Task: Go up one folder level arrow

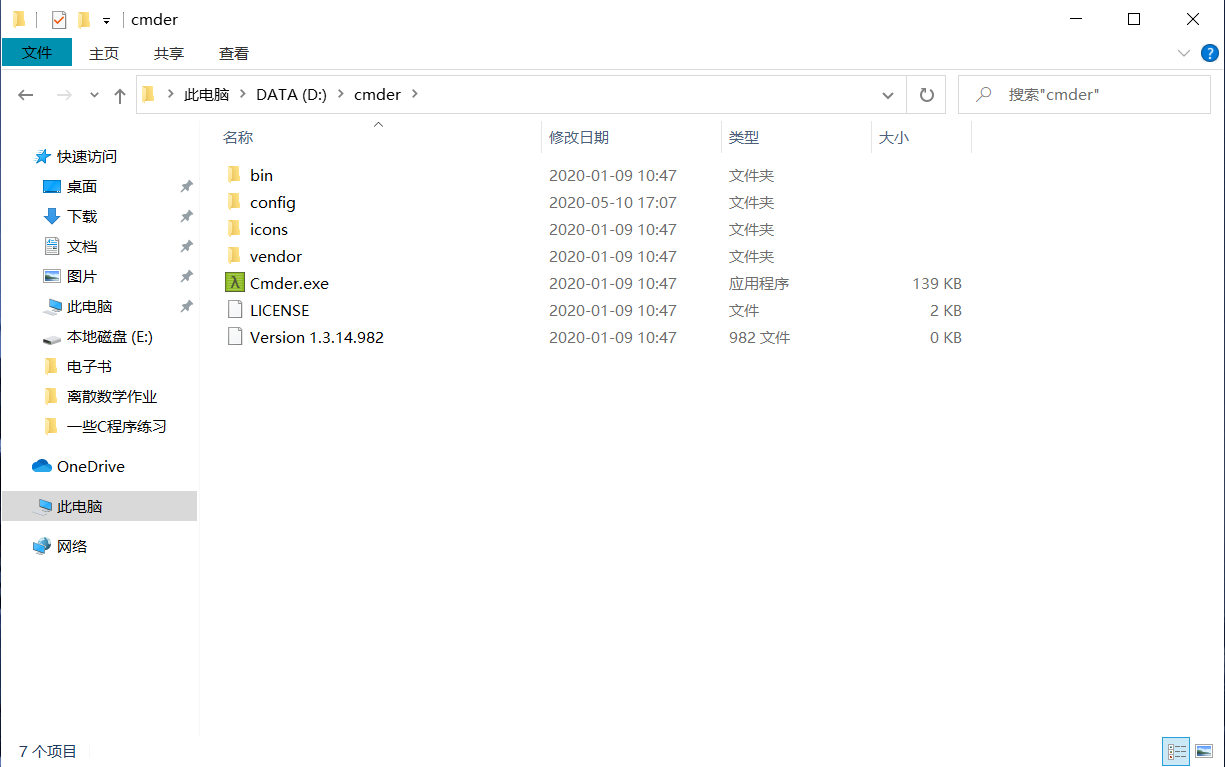Action: click(120, 95)
